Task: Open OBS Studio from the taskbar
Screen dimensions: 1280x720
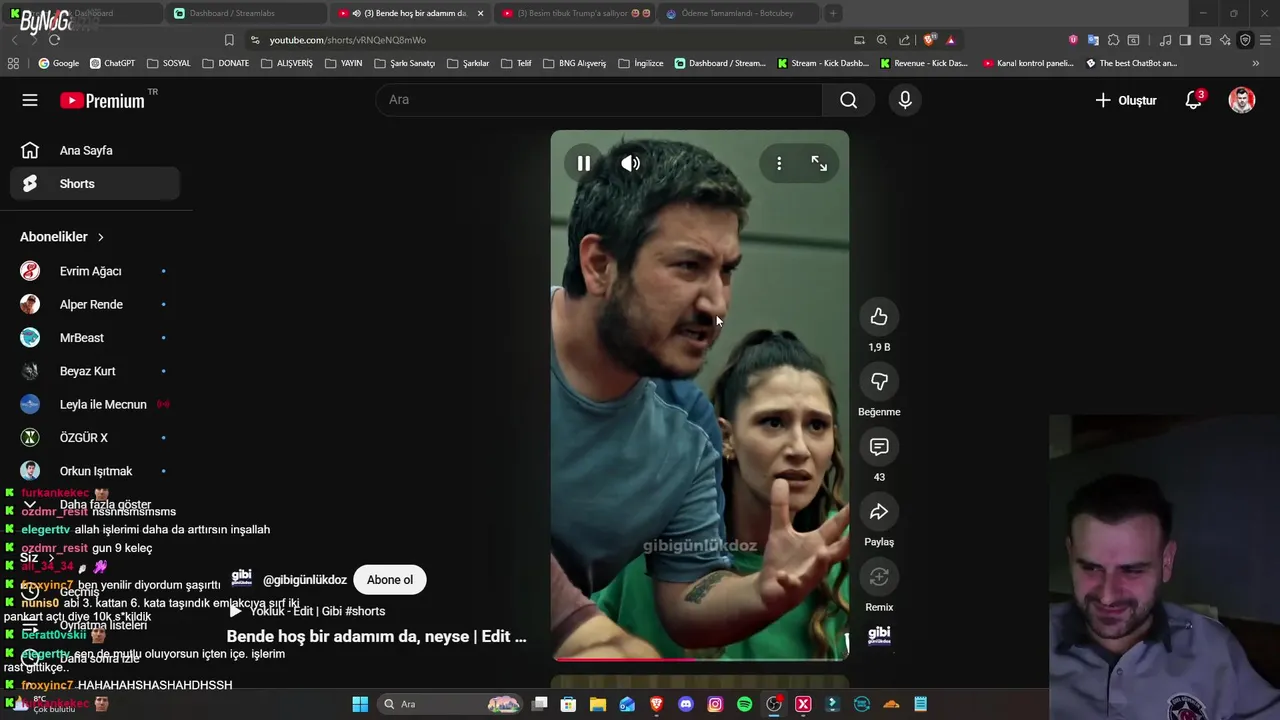Action: tap(773, 704)
